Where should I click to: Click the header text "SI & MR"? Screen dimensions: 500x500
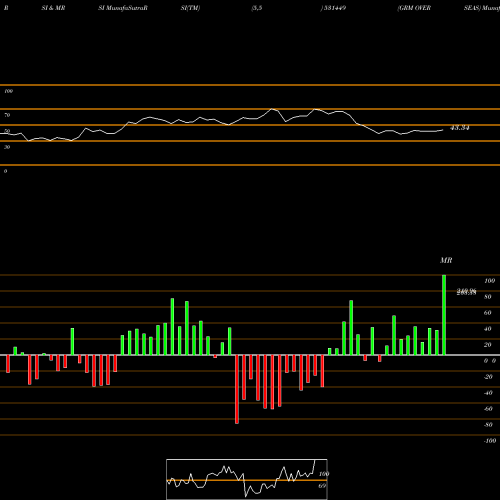pos(53,8)
